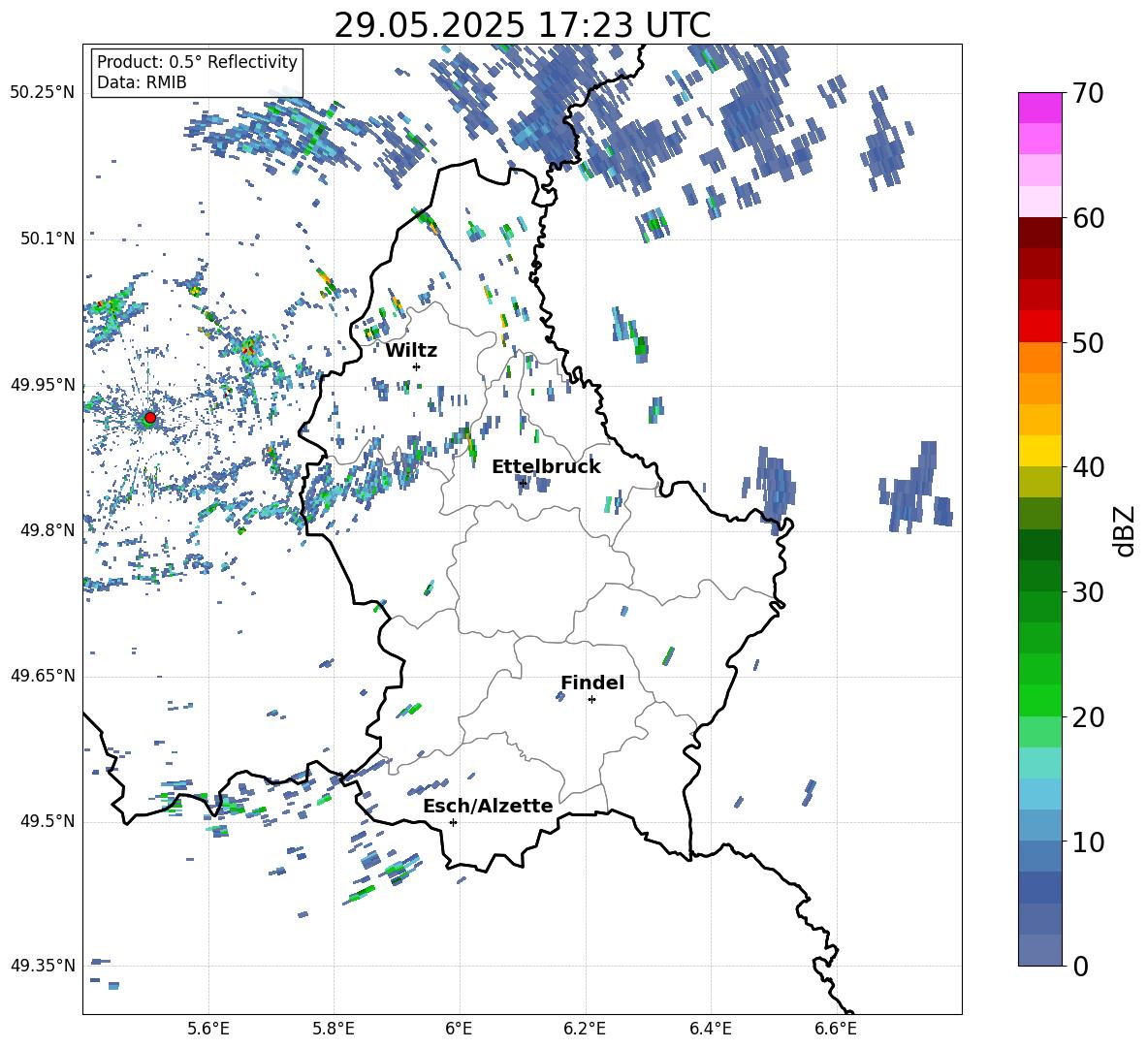The image size is (1148, 1048).
Task: Click the 49.8°N latitude label
Action: pyautogui.click(x=47, y=530)
